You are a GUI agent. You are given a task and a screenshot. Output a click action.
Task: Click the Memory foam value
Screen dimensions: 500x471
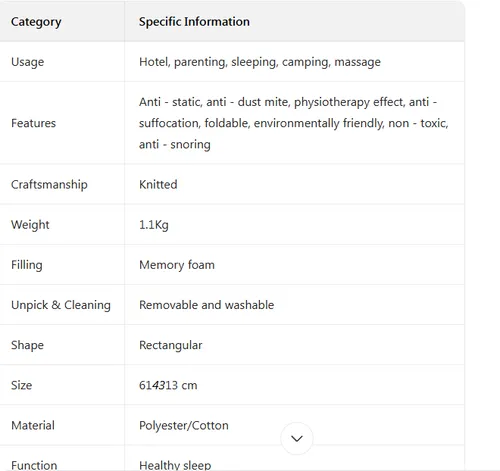point(177,265)
